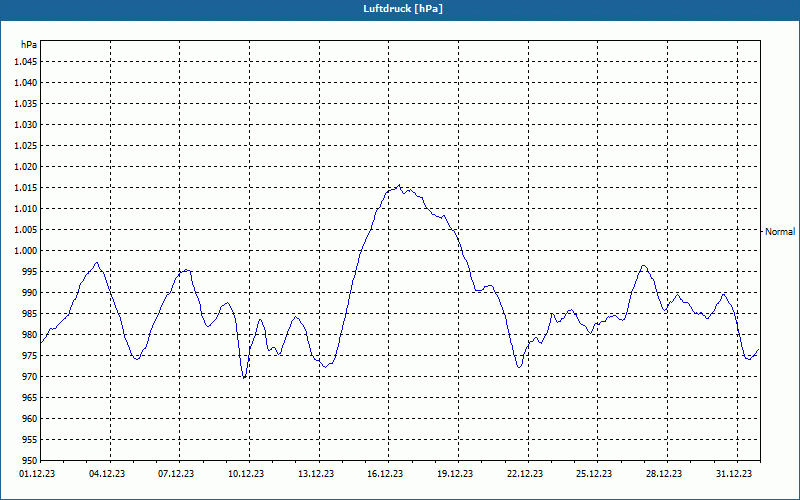The width and height of the screenshot is (800, 500).
Task: Select date label 28.12.23
Action: [664, 474]
